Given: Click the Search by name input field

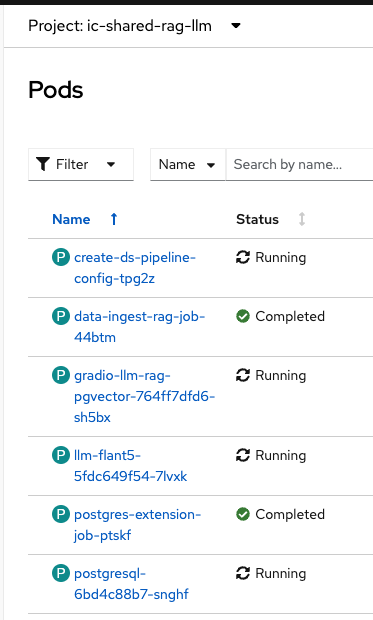Looking at the screenshot, I should pos(299,164).
